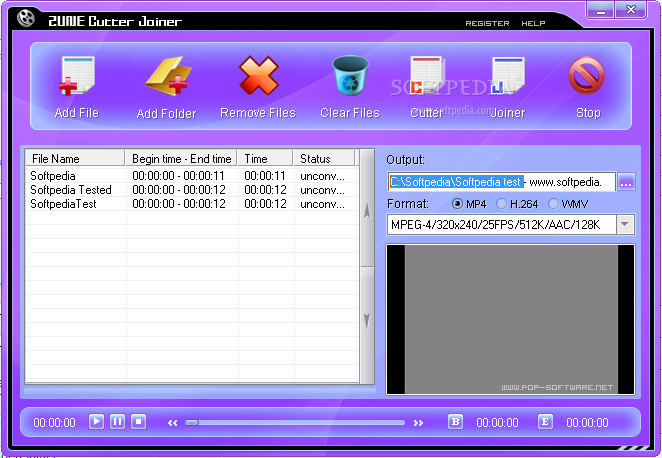Viewport: 662px width, 458px height.
Task: Click the Softpedia Tested status cell
Action: (322, 190)
